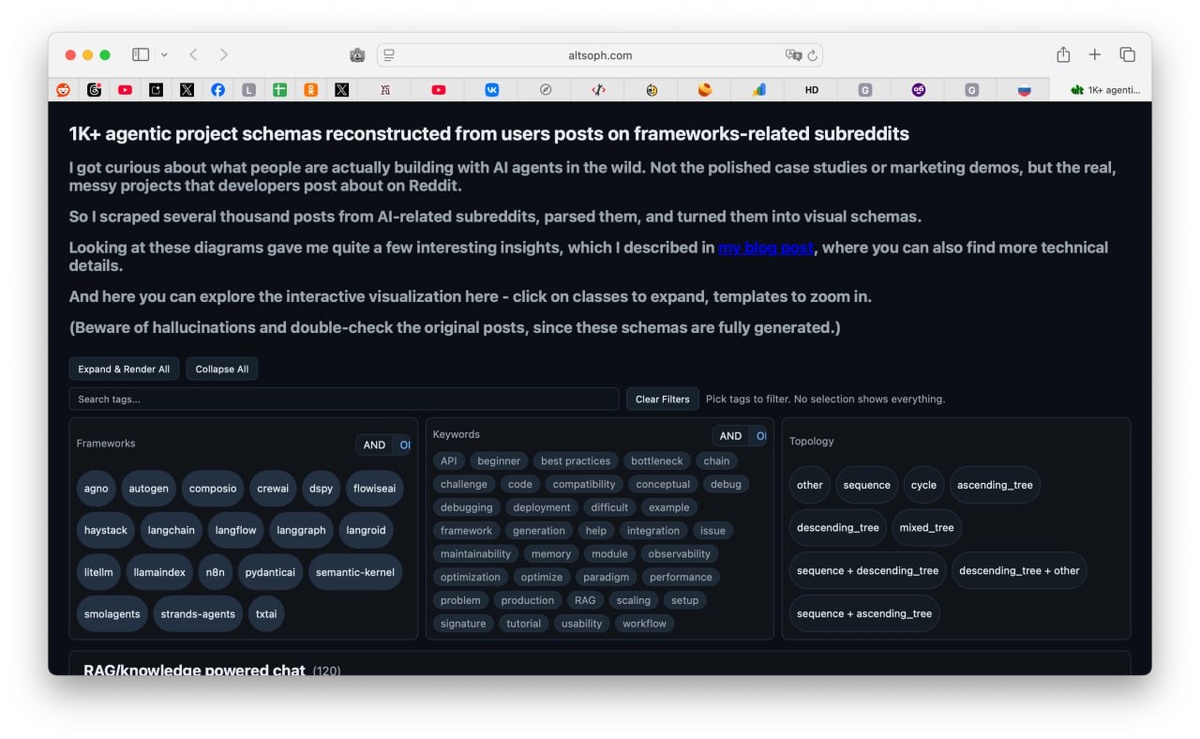Screen dimensions: 1200x739
Task: Open the orange ball pinned tab
Action: pos(705,90)
